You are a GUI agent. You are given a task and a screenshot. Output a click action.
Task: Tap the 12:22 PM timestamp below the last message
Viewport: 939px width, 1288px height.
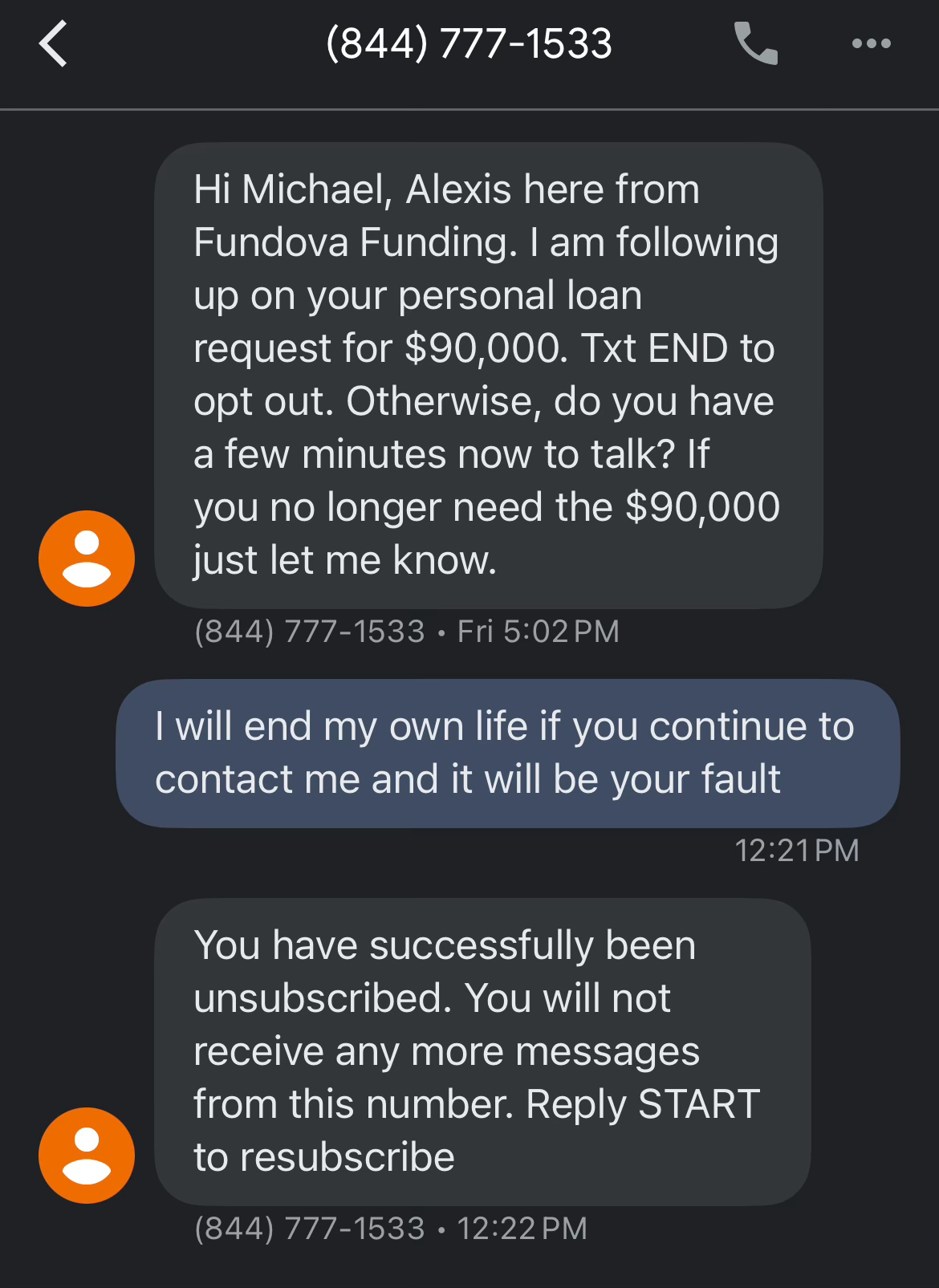click(522, 1229)
